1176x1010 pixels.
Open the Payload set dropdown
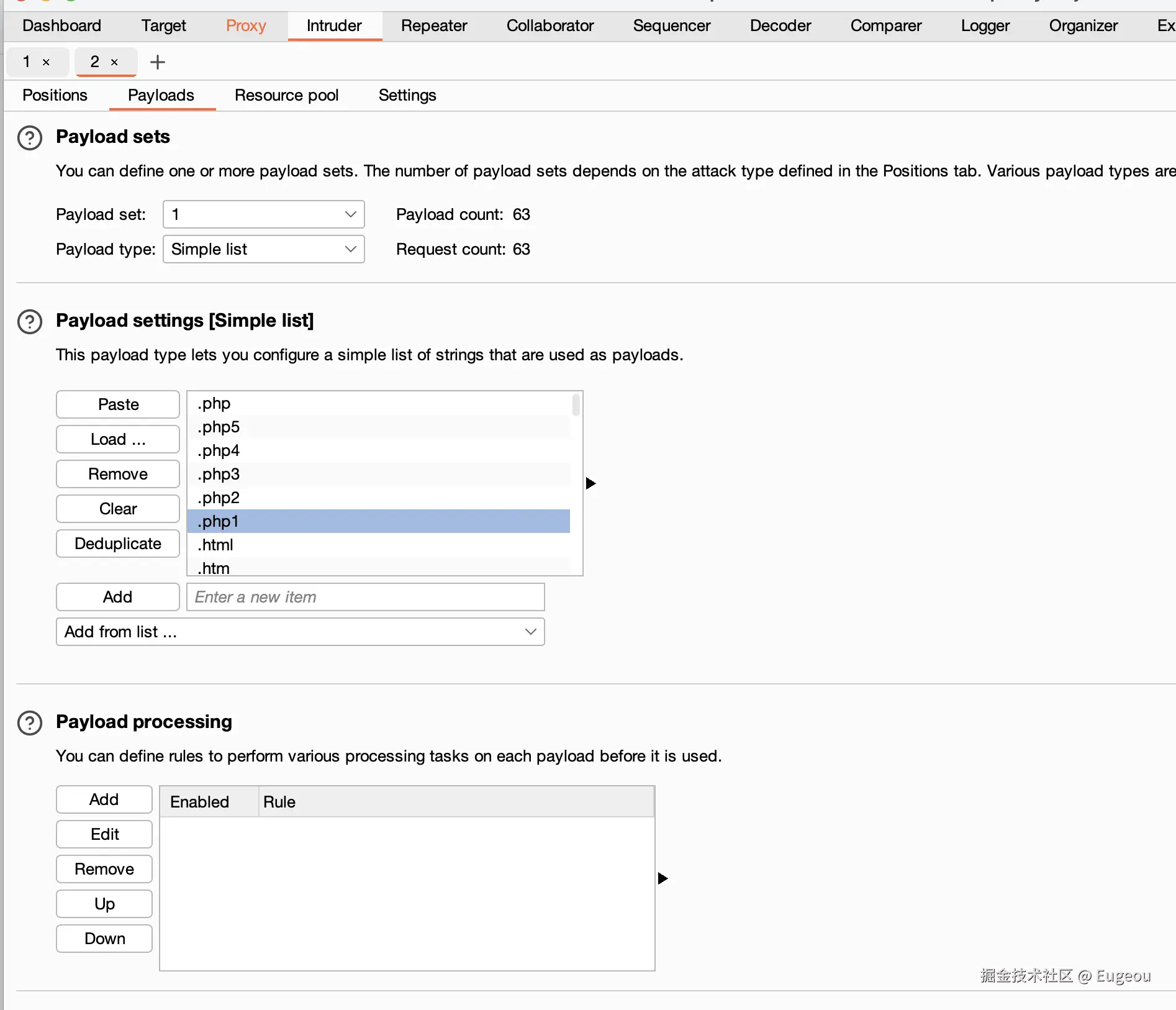(264, 214)
